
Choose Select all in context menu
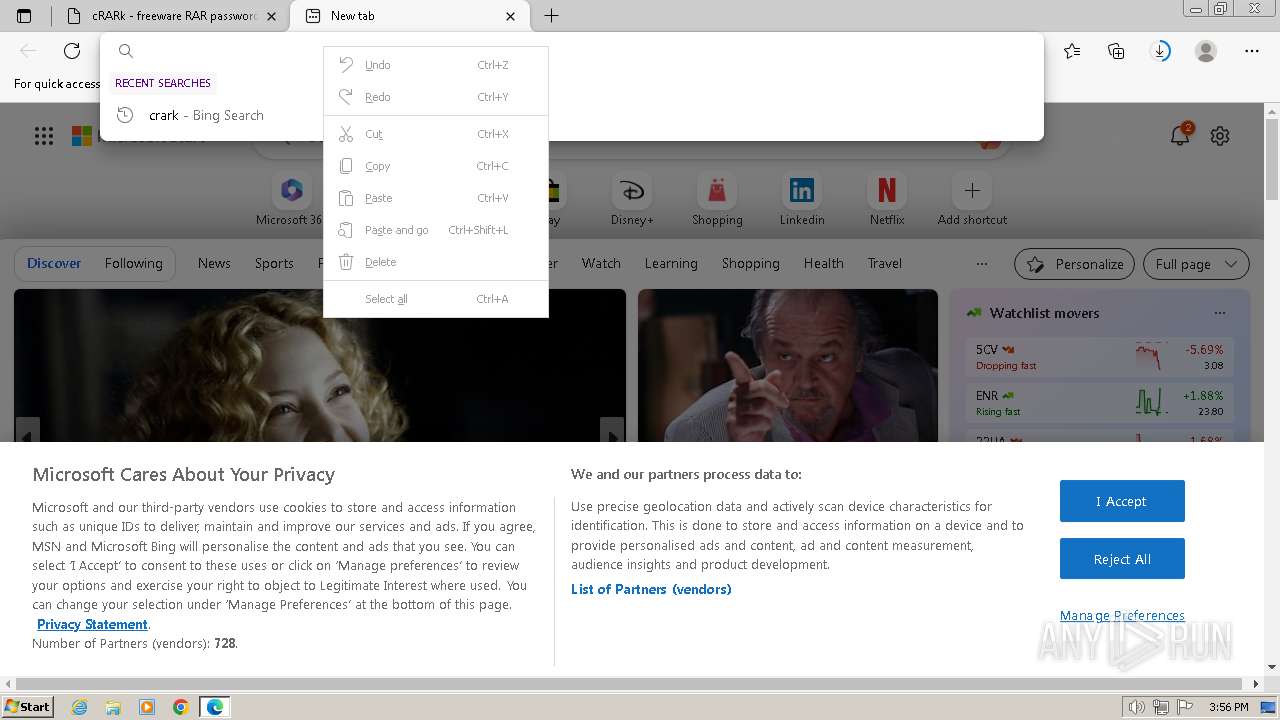tap(436, 299)
